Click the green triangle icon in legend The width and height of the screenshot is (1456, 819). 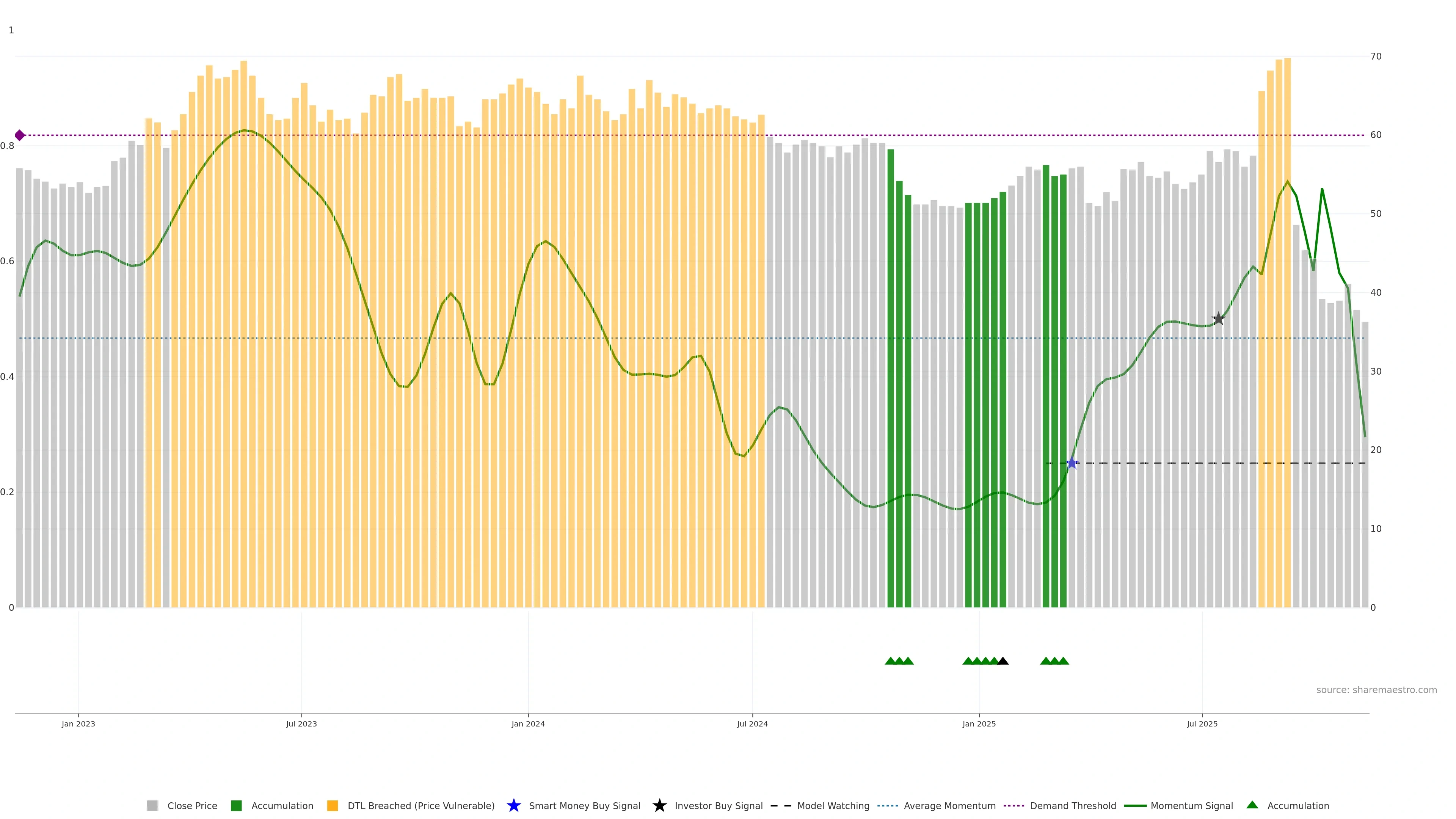pyautogui.click(x=1252, y=805)
